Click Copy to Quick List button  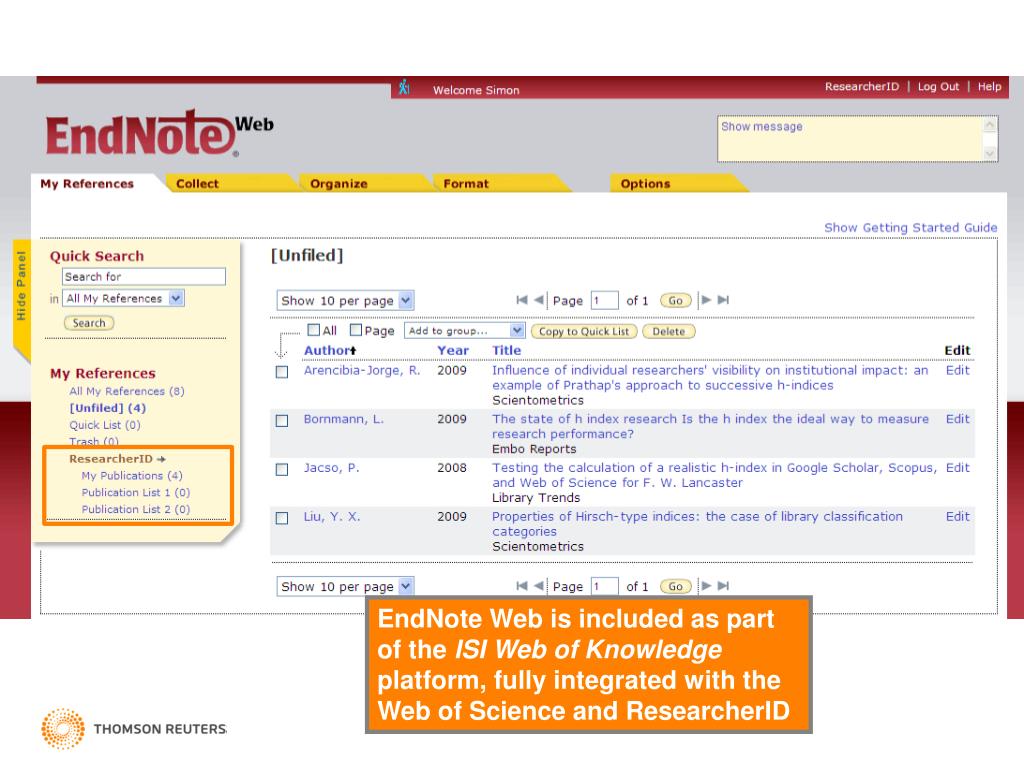[584, 331]
